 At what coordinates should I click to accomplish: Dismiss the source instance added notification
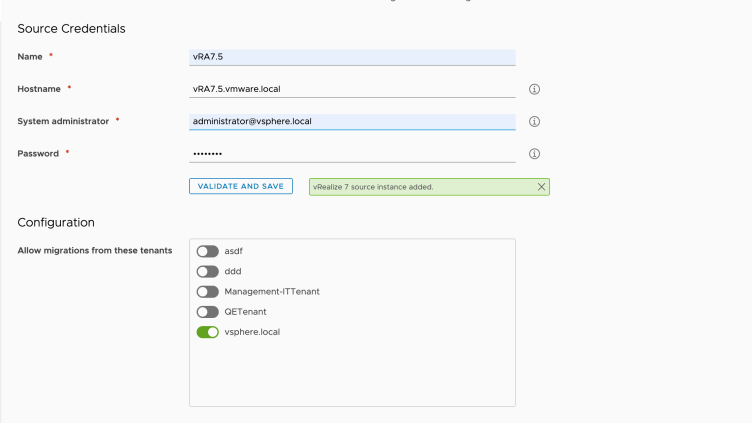pyautogui.click(x=541, y=187)
